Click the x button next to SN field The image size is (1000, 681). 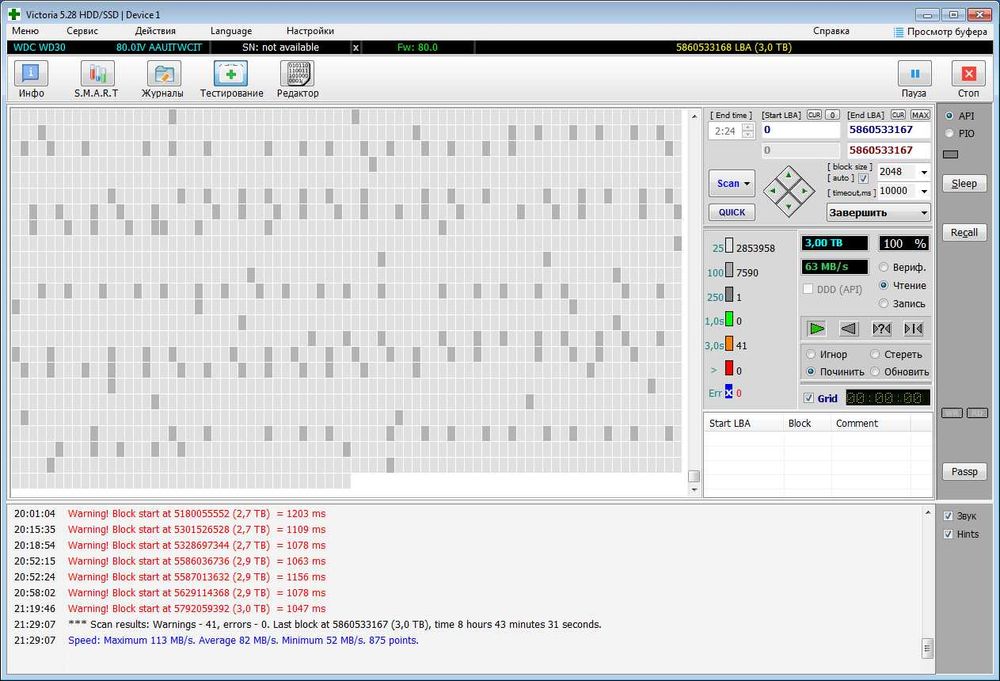click(356, 47)
